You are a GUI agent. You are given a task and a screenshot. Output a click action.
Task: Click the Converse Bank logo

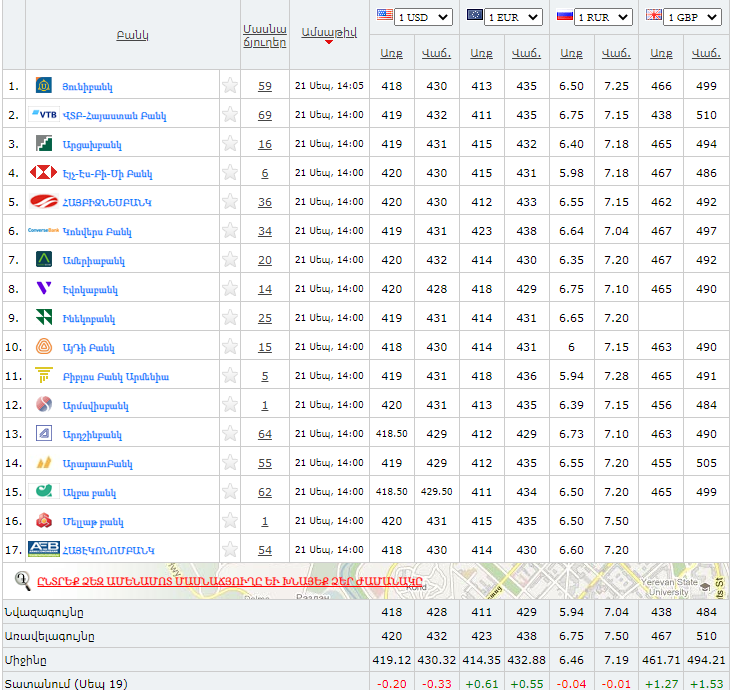click(x=43, y=230)
